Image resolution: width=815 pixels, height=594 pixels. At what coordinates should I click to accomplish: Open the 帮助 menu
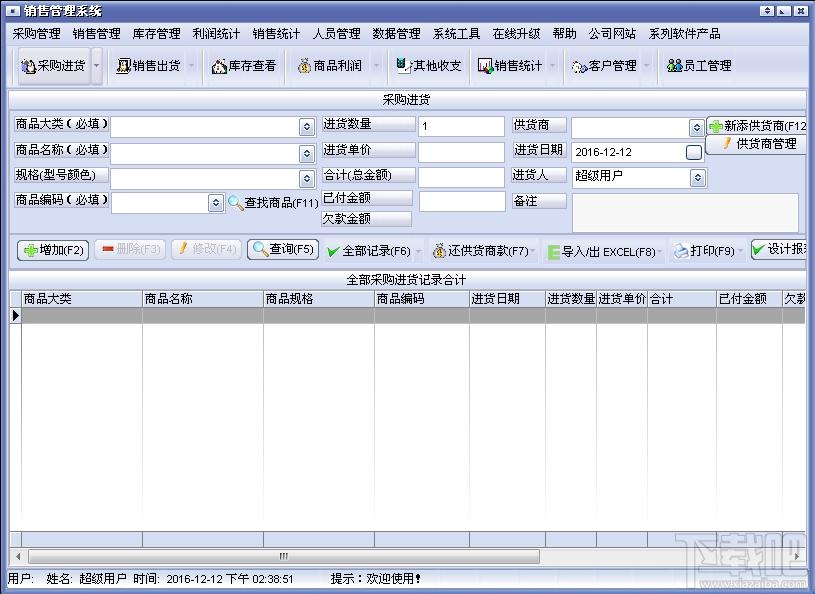[x=564, y=34]
